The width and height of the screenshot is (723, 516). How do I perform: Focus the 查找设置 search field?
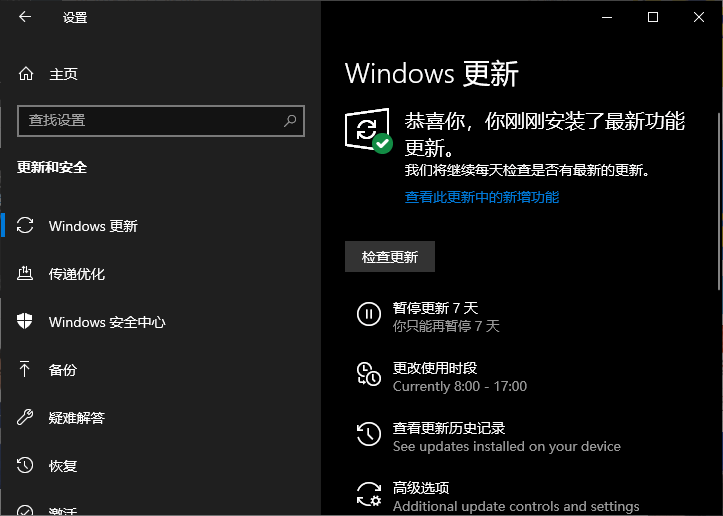pos(161,121)
